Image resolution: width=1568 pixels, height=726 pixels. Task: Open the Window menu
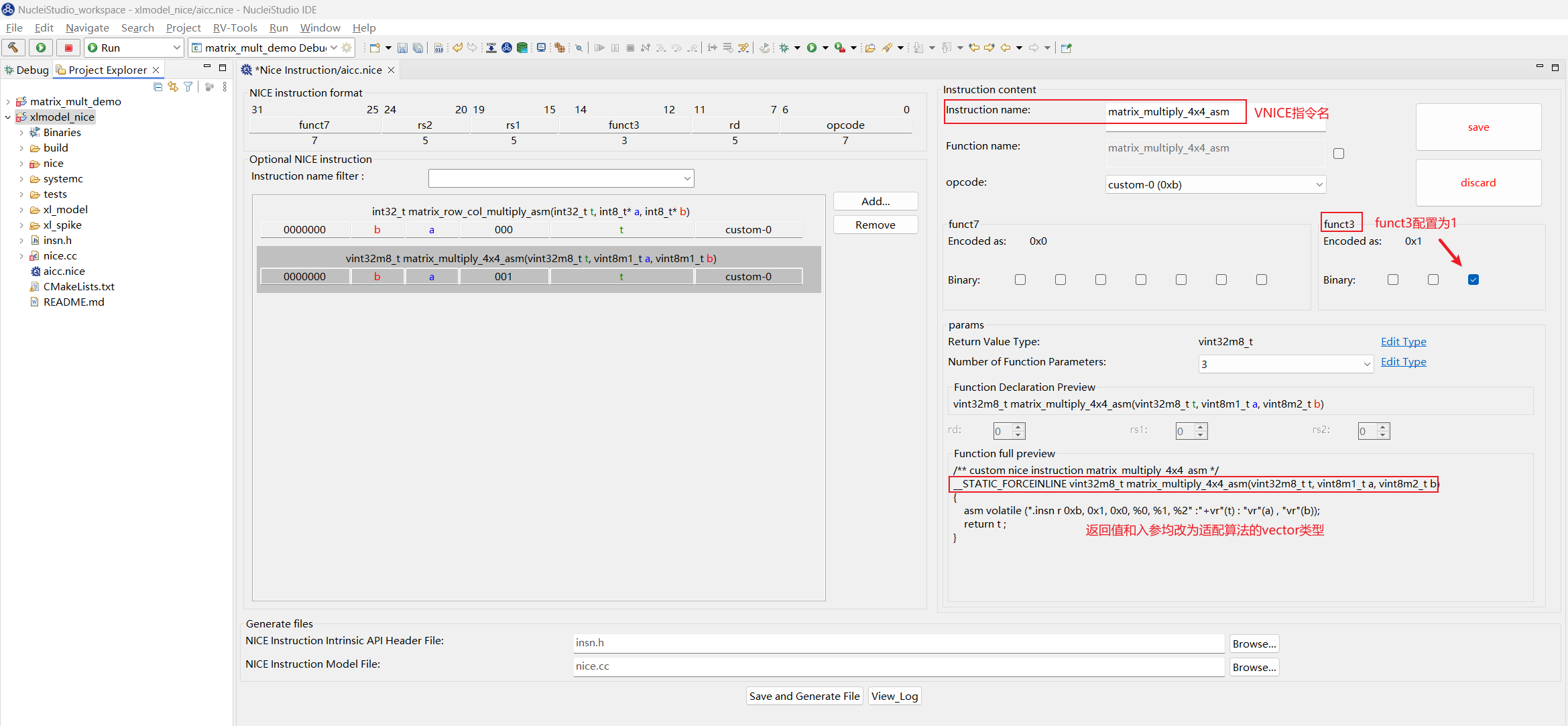(x=320, y=27)
